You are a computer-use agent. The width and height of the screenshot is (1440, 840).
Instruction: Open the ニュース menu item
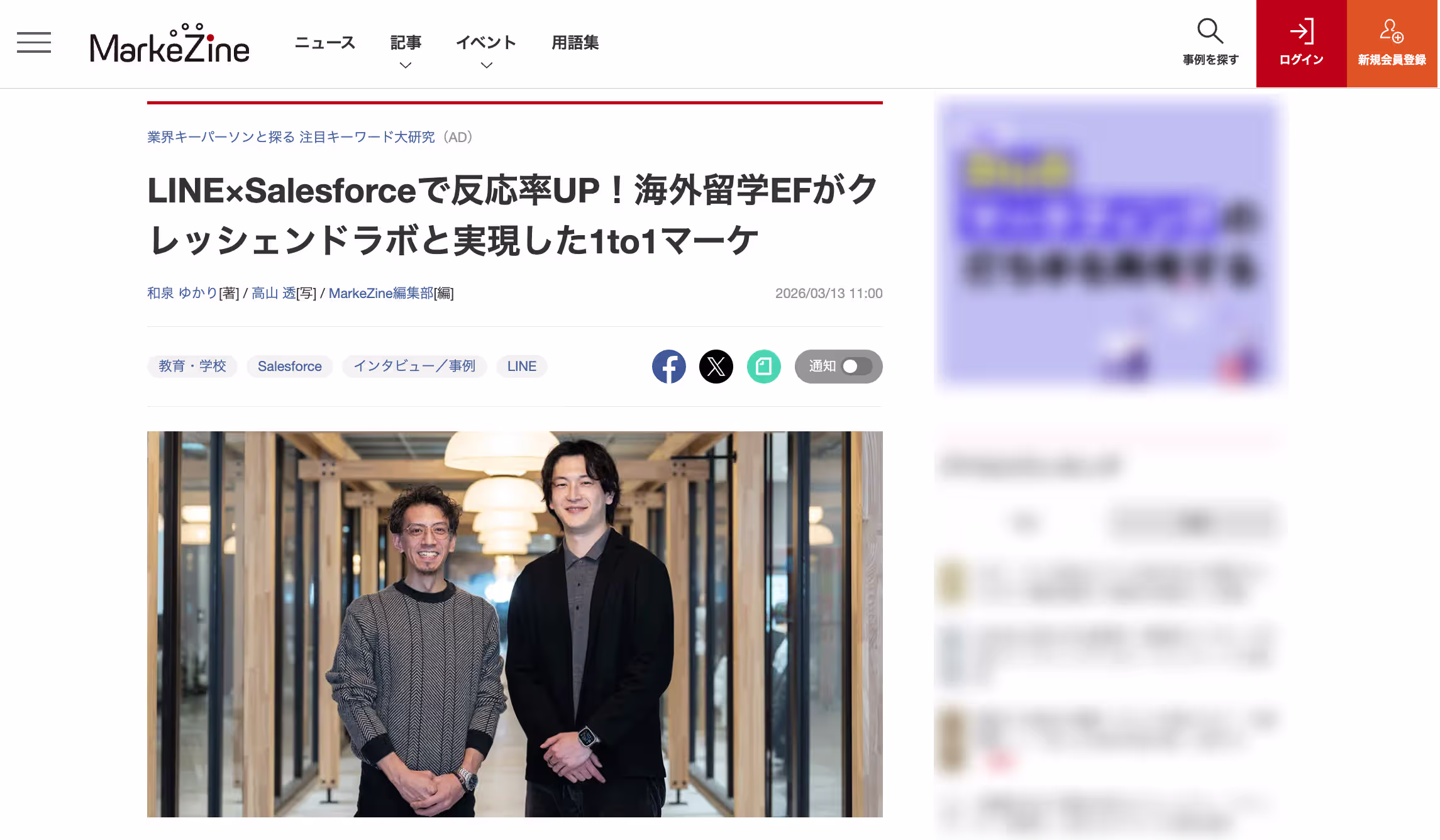(325, 43)
